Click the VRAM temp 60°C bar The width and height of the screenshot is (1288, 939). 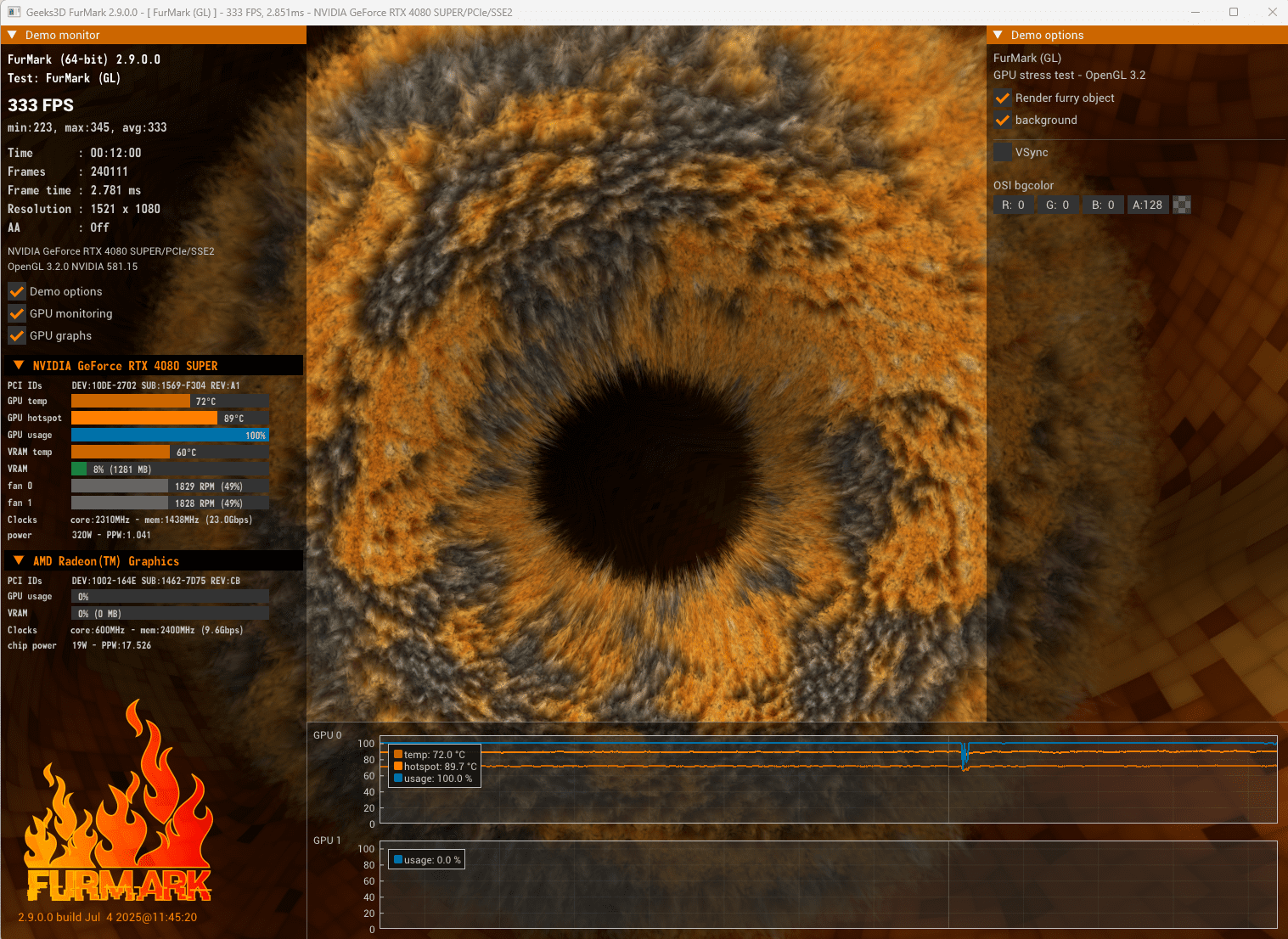(x=170, y=452)
